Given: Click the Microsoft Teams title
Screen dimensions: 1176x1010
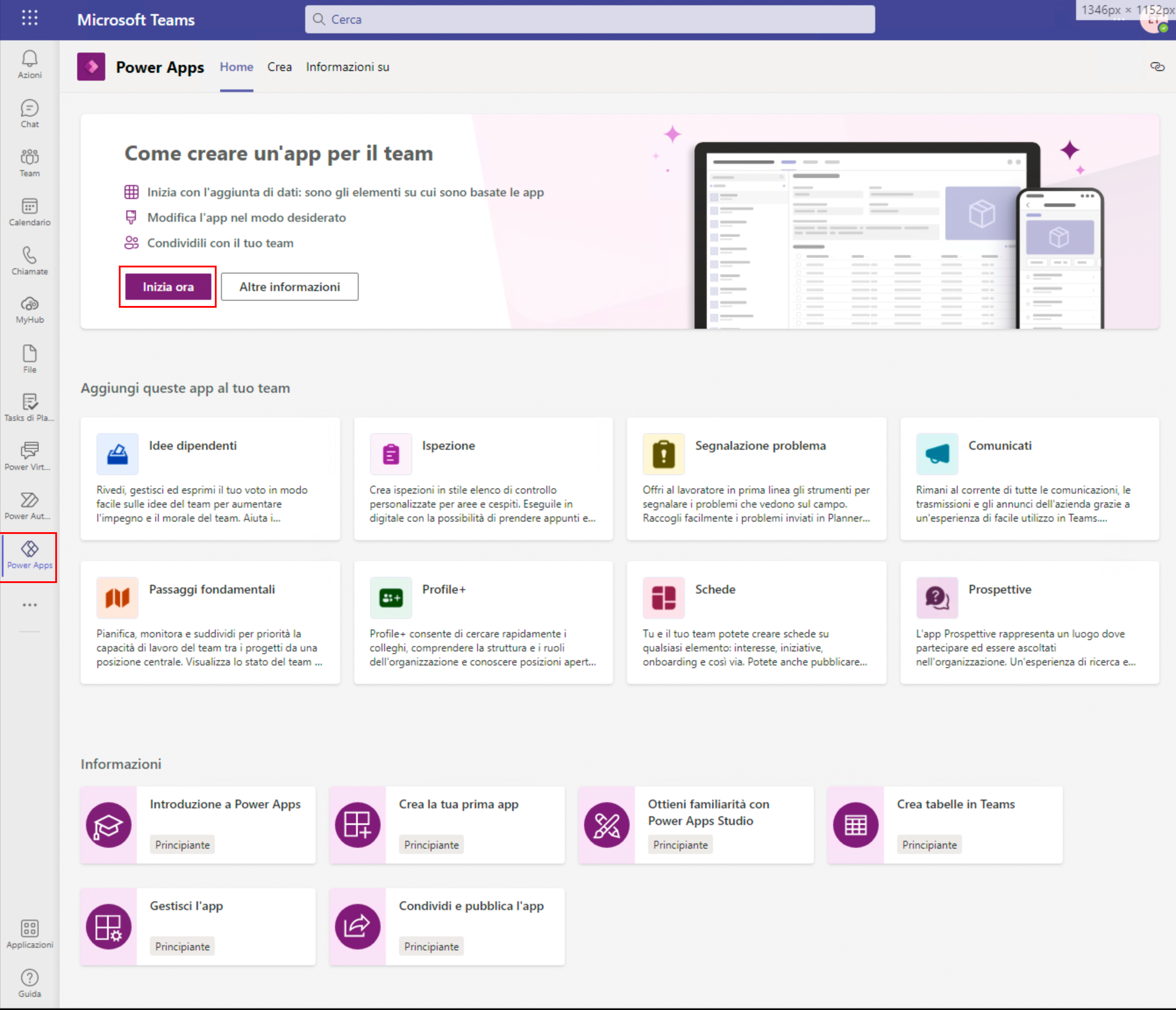Looking at the screenshot, I should click(136, 20).
